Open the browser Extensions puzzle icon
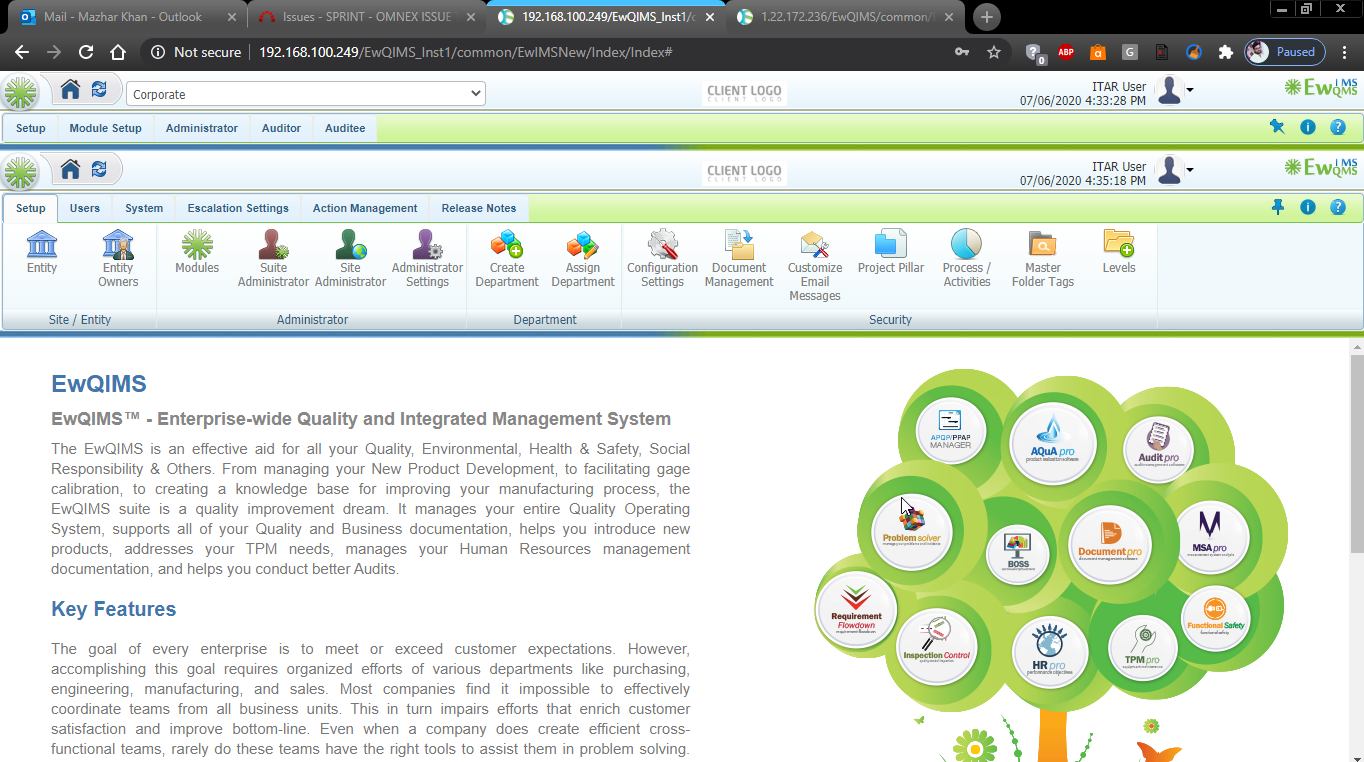The width and height of the screenshot is (1364, 762). tap(1225, 52)
